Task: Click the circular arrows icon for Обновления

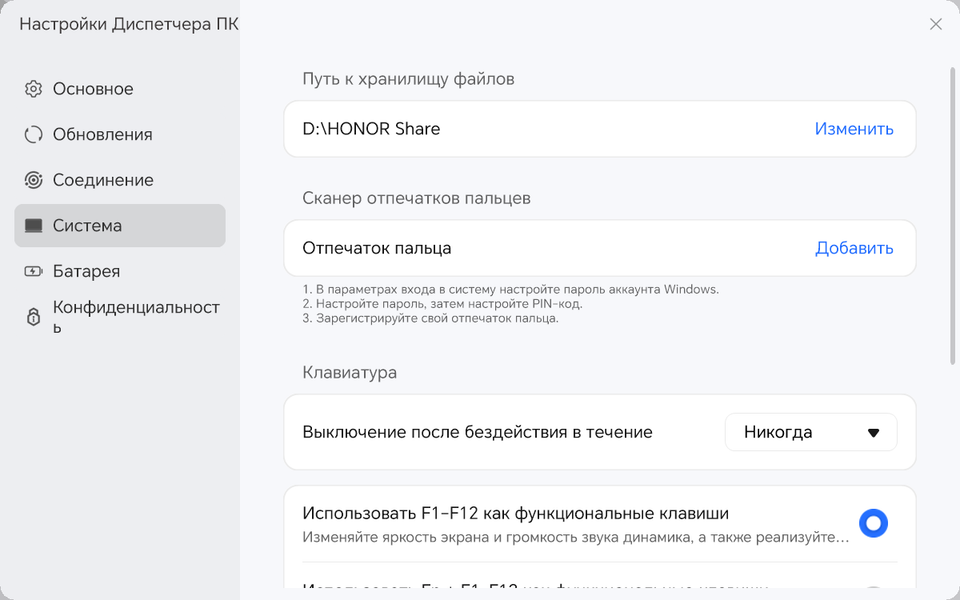Action: pyautogui.click(x=34, y=135)
